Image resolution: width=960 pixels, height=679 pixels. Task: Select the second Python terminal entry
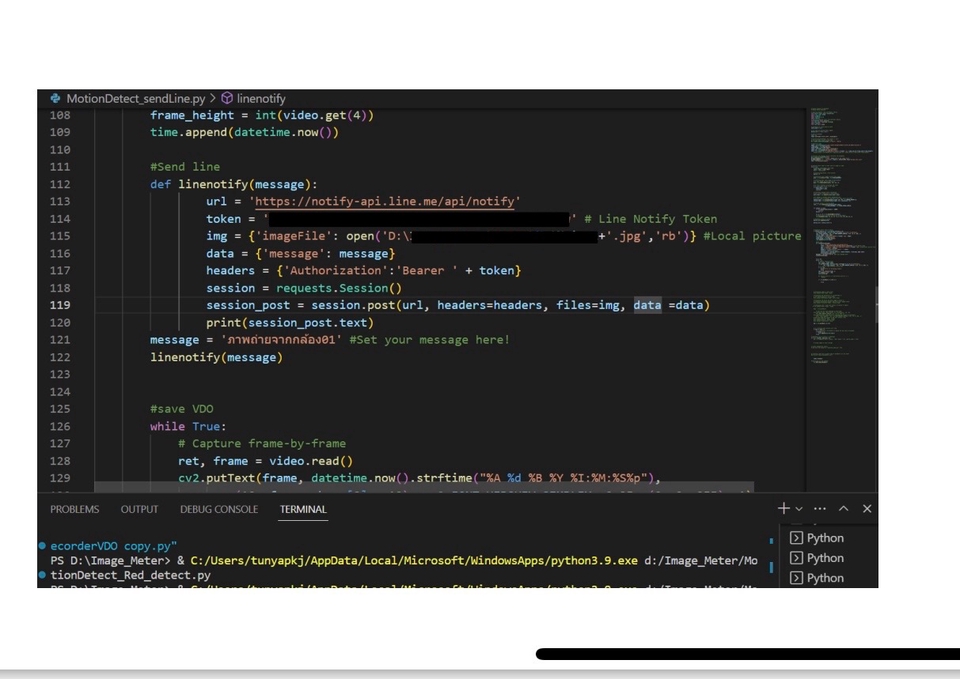817,558
